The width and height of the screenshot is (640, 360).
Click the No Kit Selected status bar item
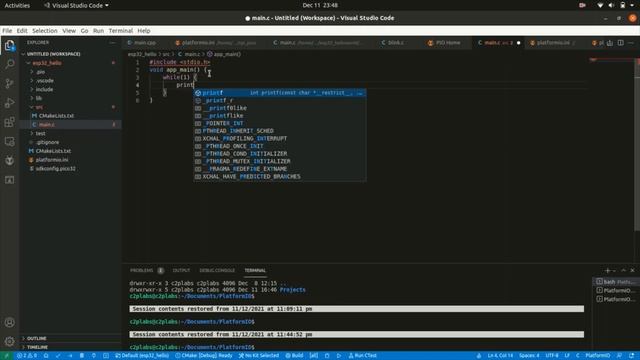(259, 356)
